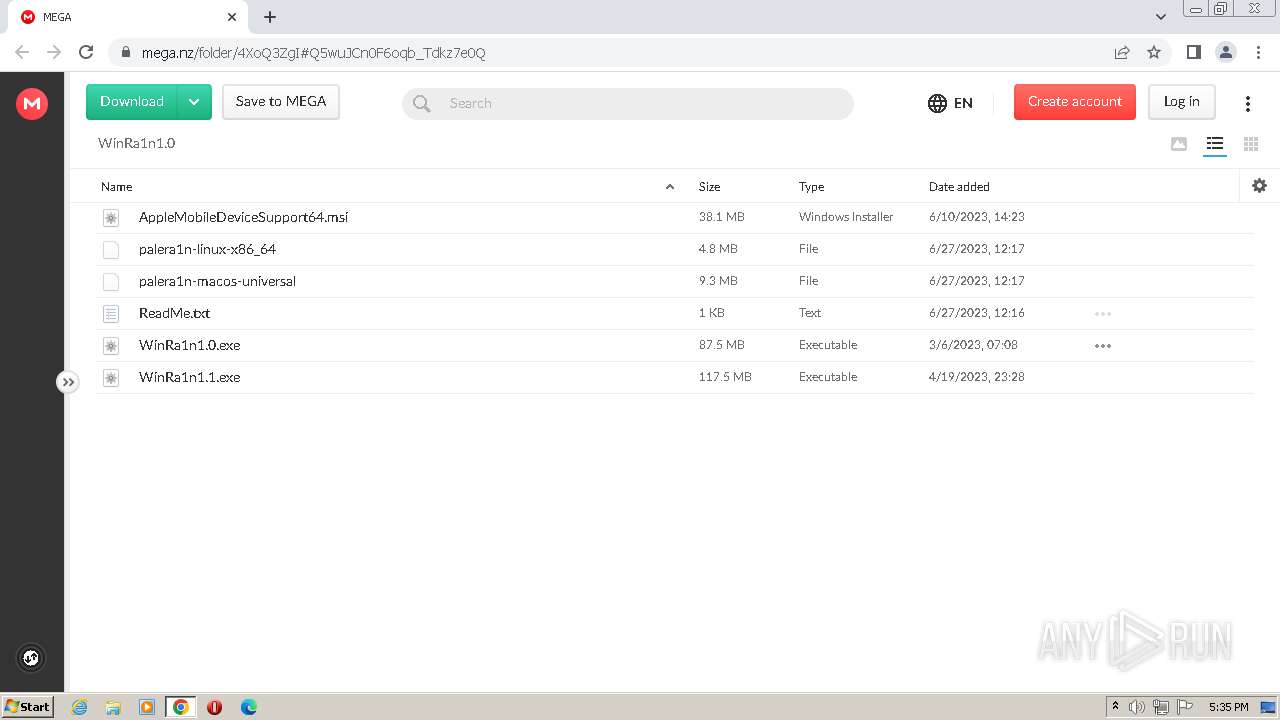The height and width of the screenshot is (720, 1280).
Task: Sort files by Size column
Action: click(710, 187)
